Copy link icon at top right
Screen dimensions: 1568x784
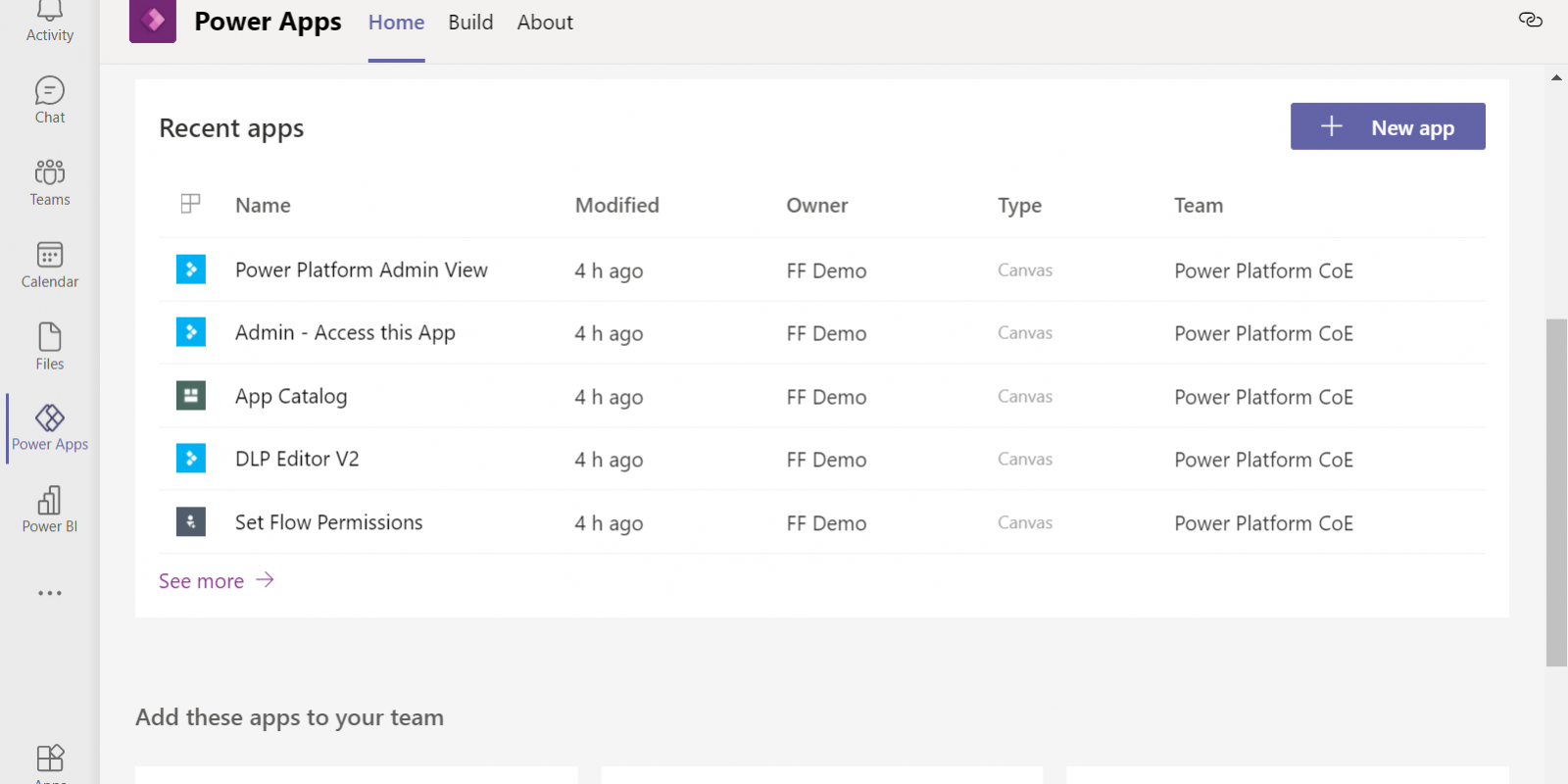point(1530,20)
